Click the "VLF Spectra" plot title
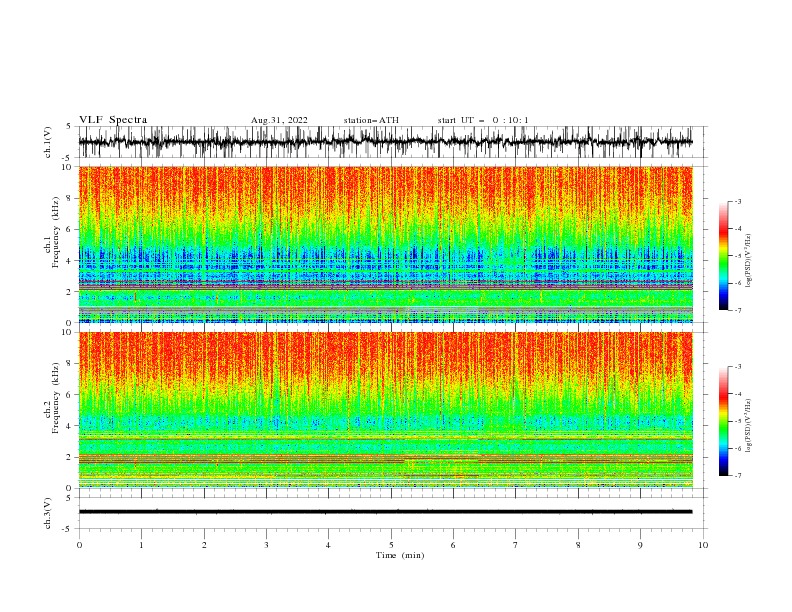Viewport: 792px width, 612px height. pyautogui.click(x=113, y=120)
